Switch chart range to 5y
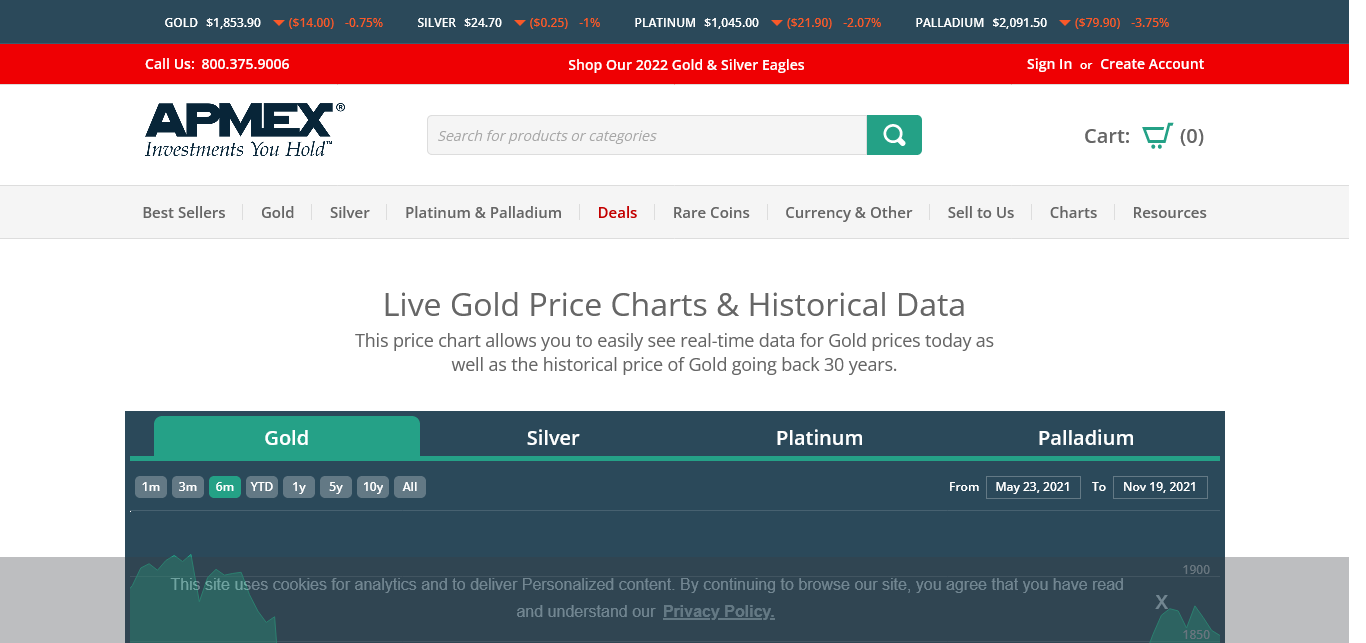The height and width of the screenshot is (643, 1366). (336, 487)
